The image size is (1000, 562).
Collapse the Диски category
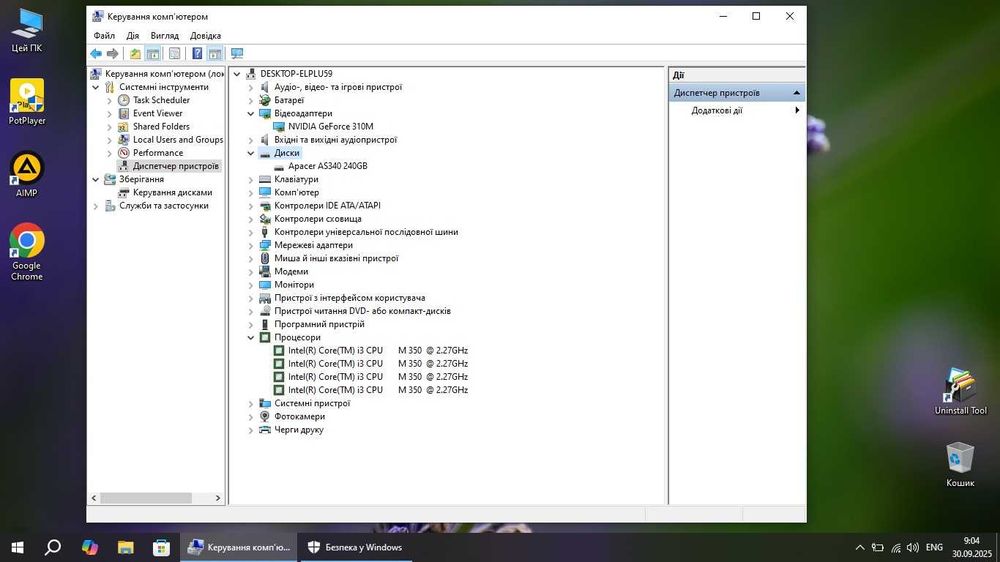click(x=251, y=153)
